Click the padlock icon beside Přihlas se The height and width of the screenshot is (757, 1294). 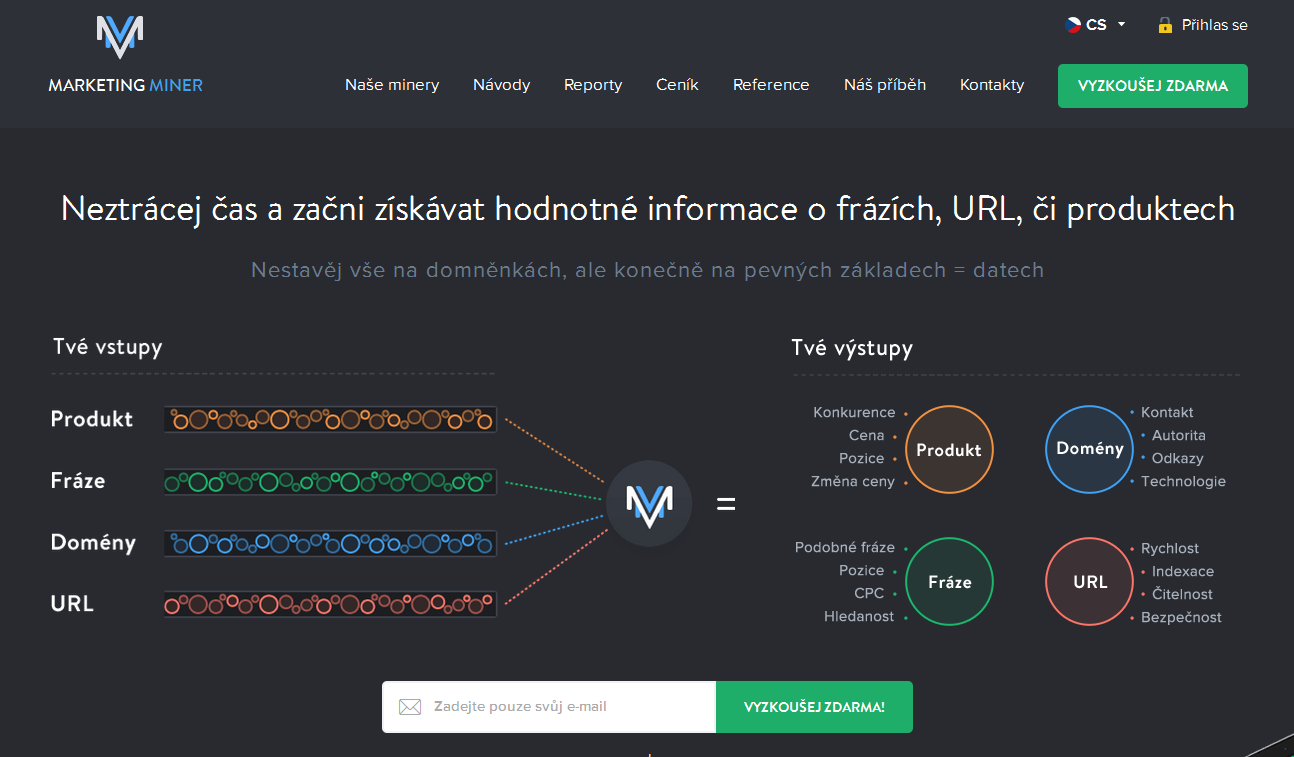(x=1164, y=25)
